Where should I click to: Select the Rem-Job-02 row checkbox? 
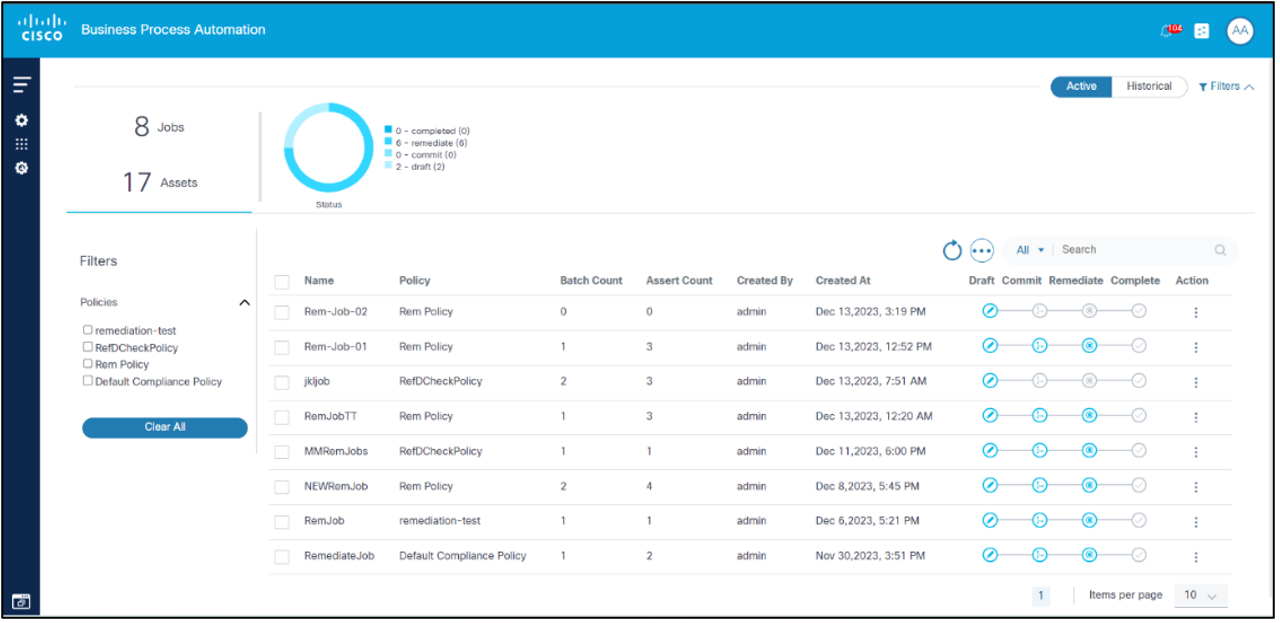[x=282, y=313]
